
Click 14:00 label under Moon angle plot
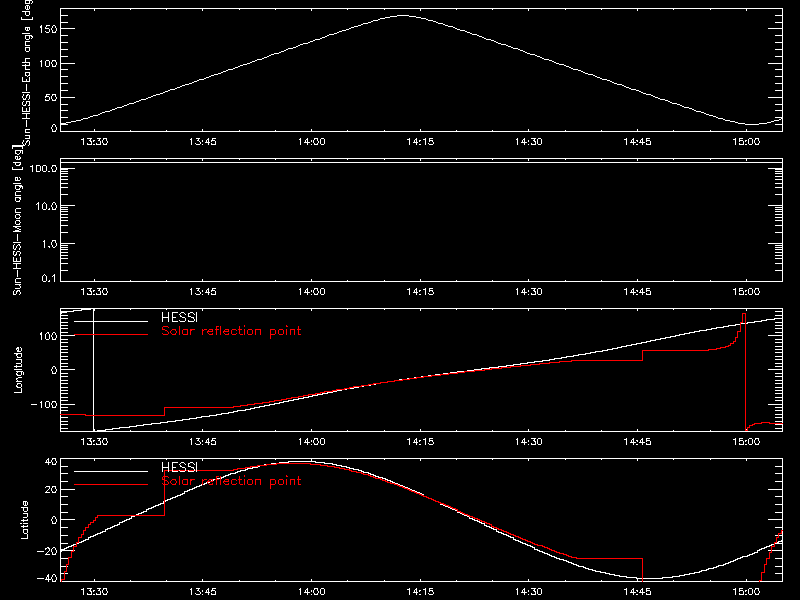click(x=312, y=292)
